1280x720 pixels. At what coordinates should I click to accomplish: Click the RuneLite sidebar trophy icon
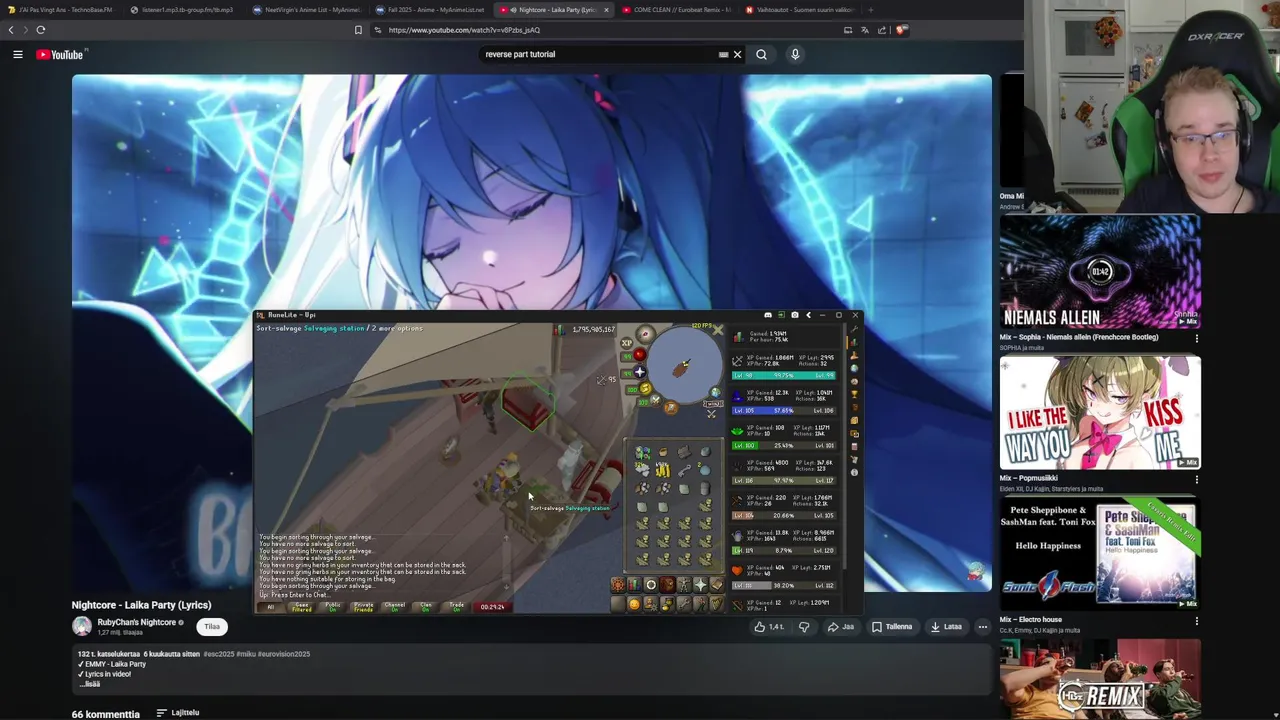[x=854, y=394]
